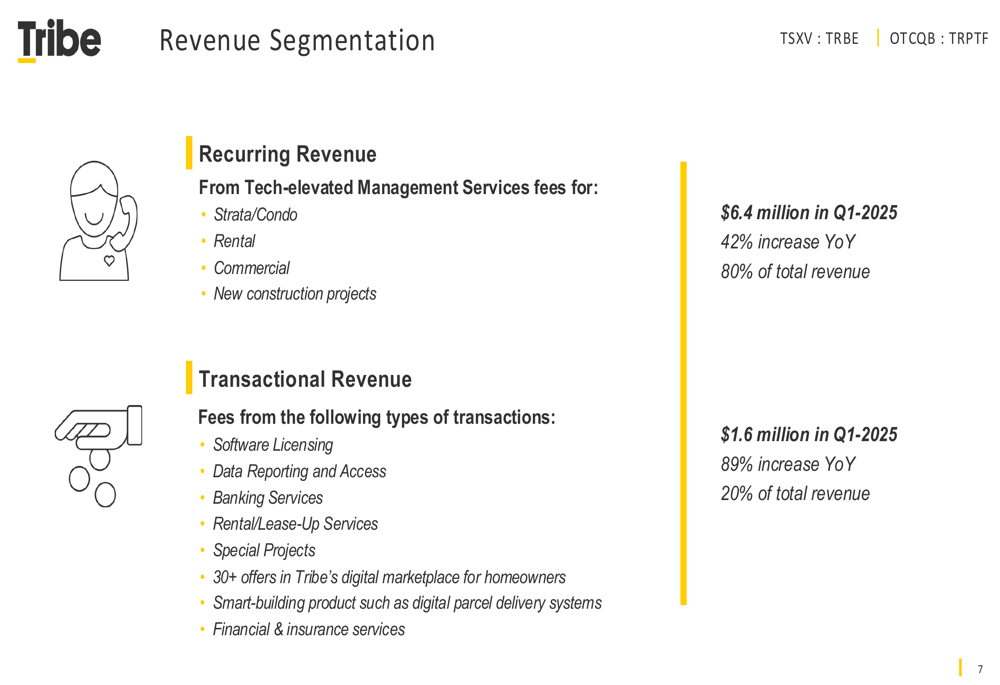The width and height of the screenshot is (1000, 685).
Task: Click the '20% of total revenue' text
Action: [x=795, y=494]
